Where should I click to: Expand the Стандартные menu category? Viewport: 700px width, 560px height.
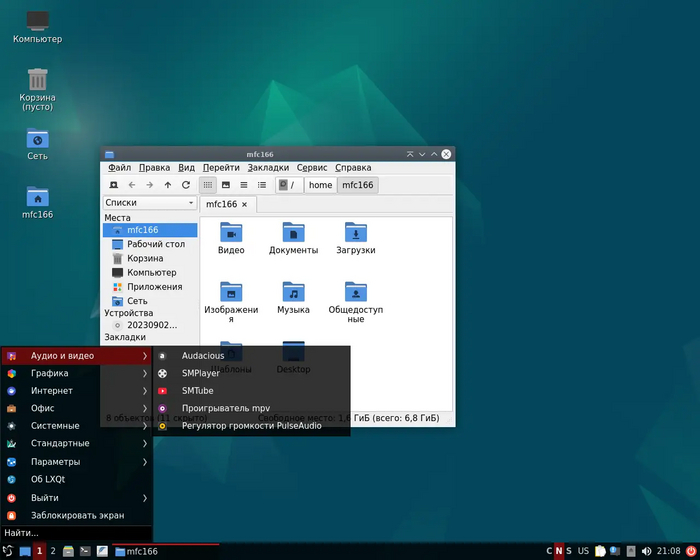[x=77, y=443]
